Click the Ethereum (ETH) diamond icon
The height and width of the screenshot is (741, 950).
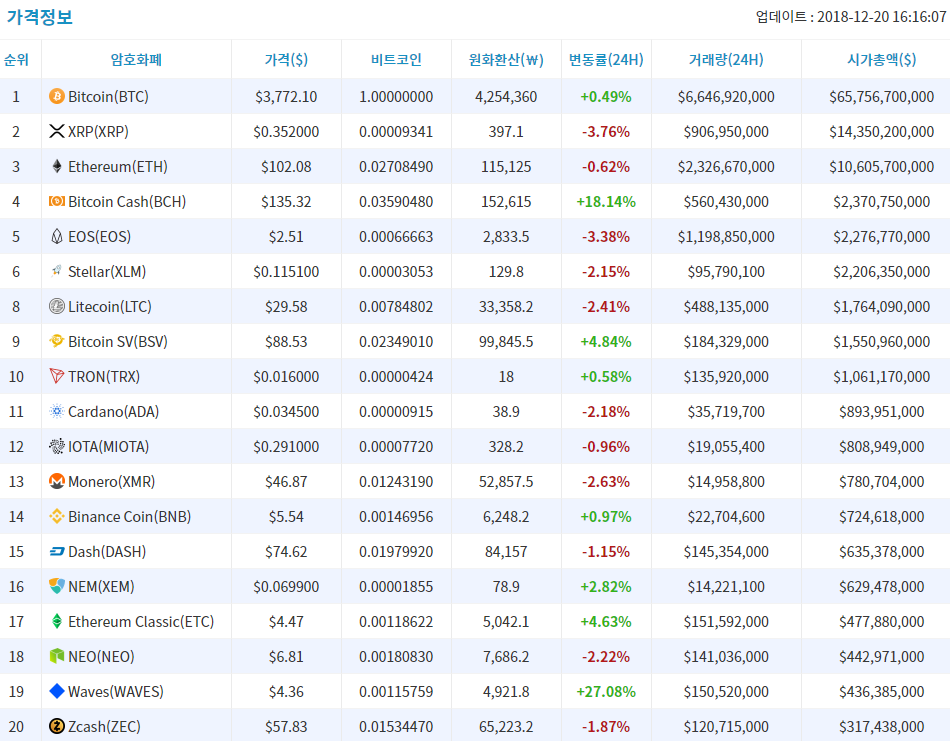56,167
